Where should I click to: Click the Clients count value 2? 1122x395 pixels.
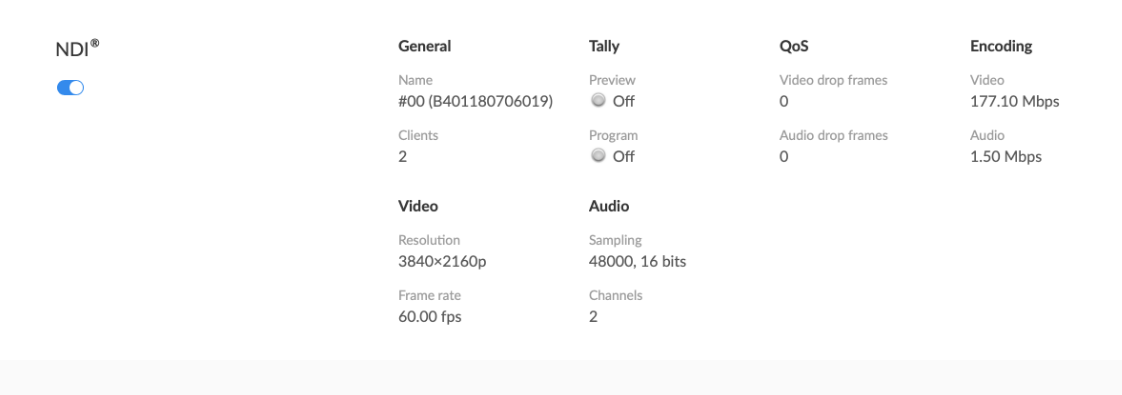point(402,157)
